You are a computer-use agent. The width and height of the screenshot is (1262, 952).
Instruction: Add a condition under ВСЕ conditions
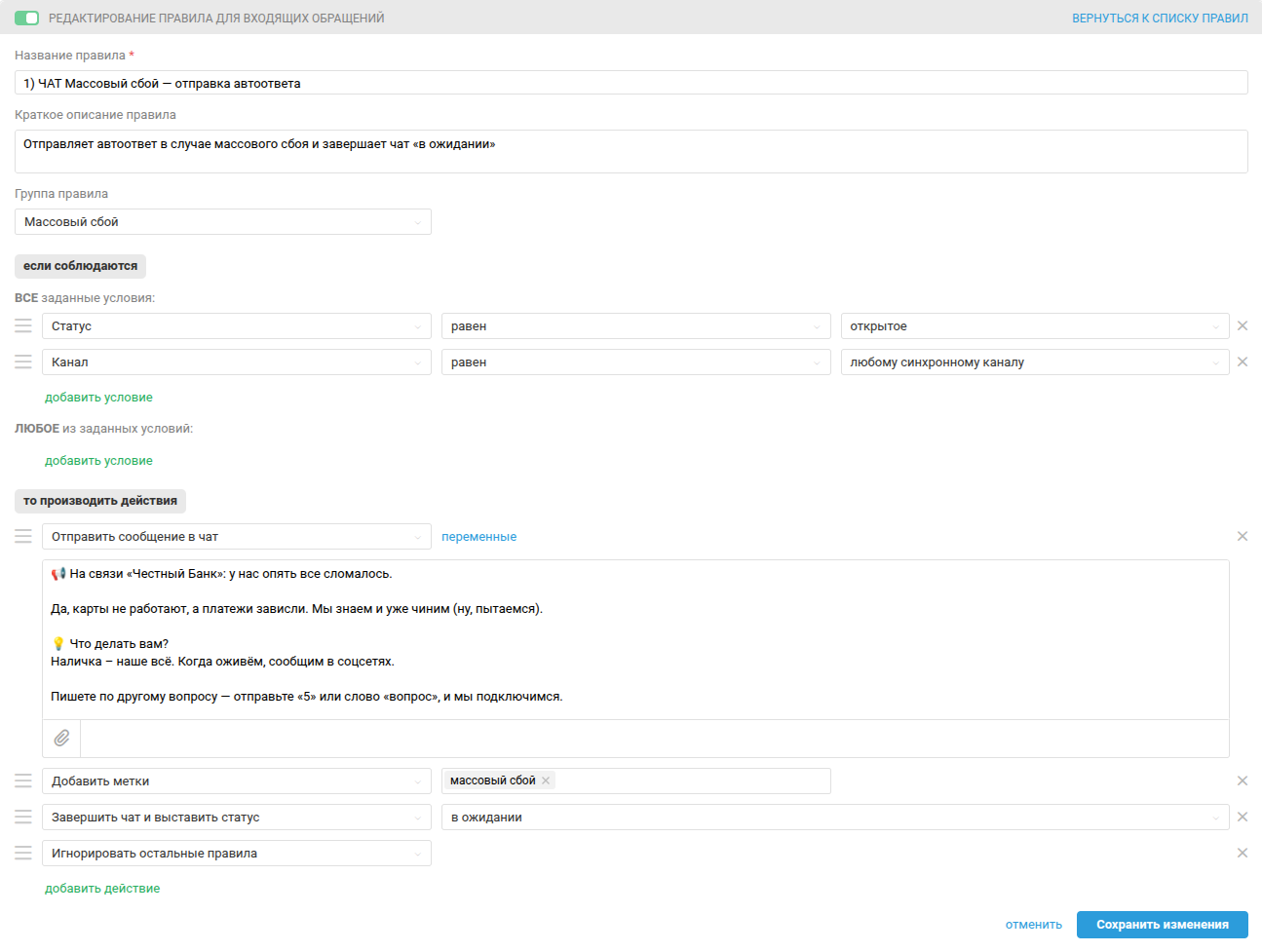(98, 398)
